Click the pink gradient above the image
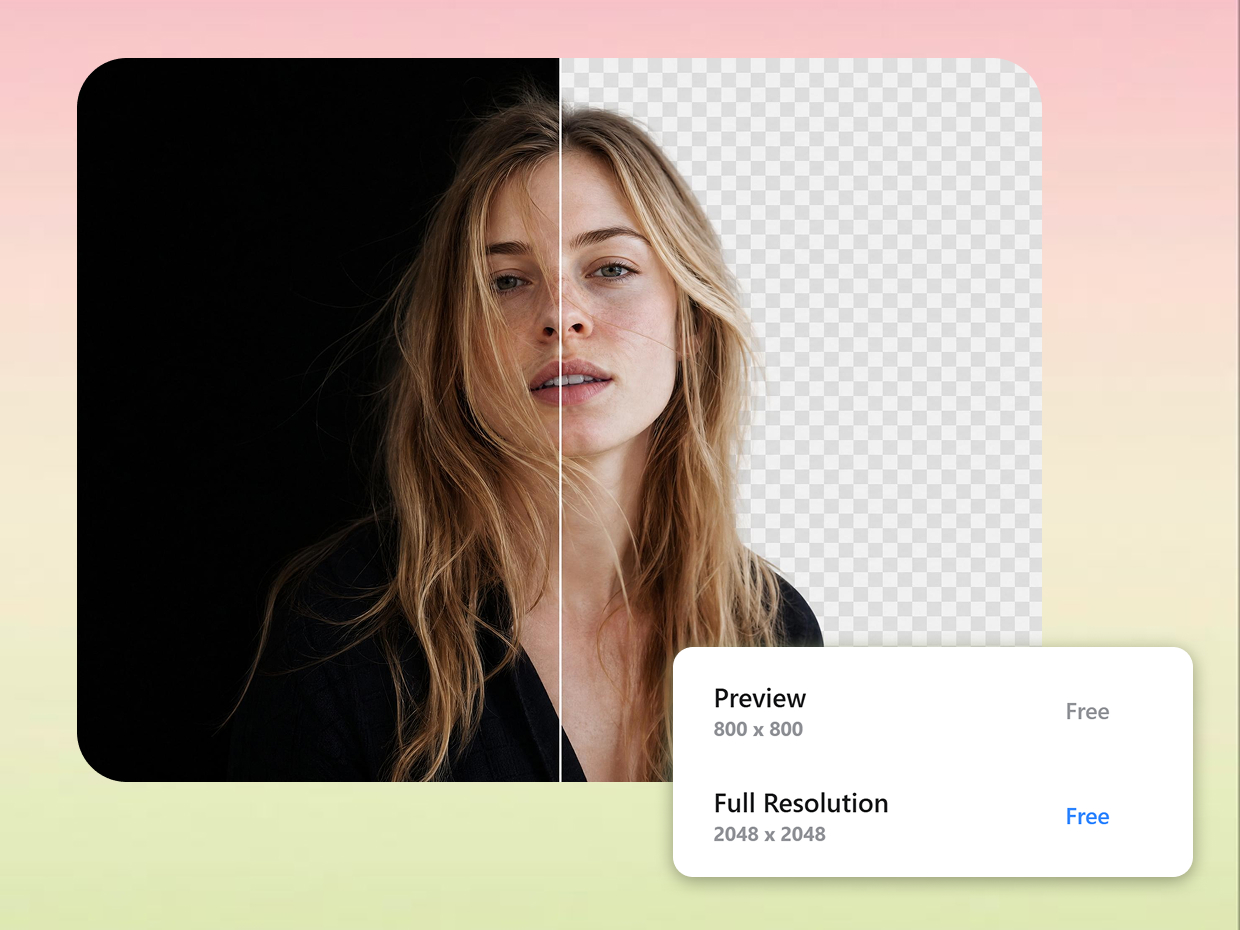Image resolution: width=1240 pixels, height=930 pixels. point(620,28)
